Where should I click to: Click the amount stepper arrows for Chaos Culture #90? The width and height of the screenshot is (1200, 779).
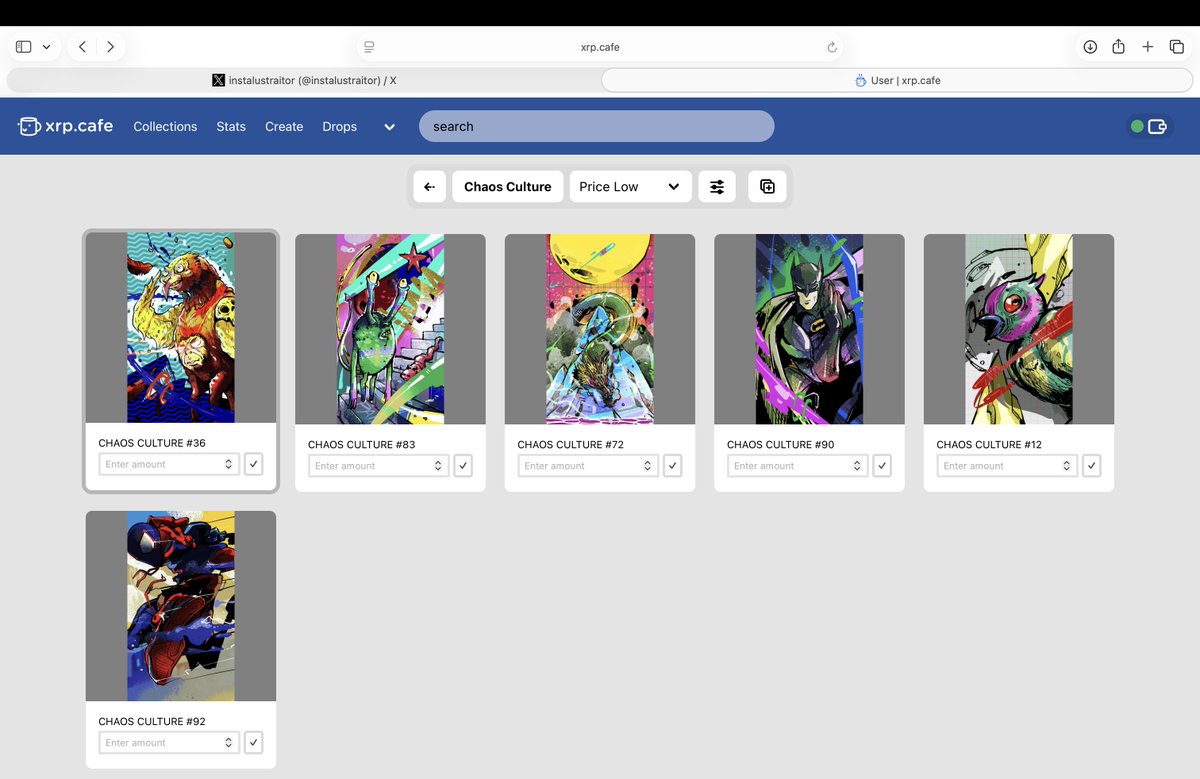click(857, 466)
